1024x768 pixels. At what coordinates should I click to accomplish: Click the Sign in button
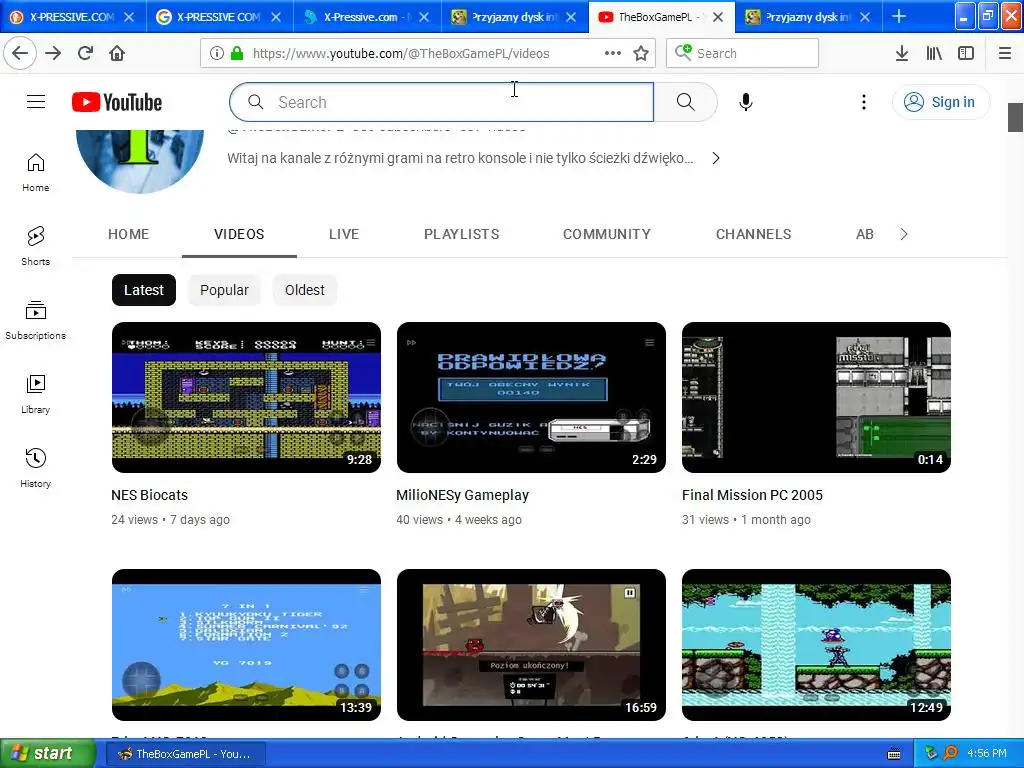click(941, 102)
